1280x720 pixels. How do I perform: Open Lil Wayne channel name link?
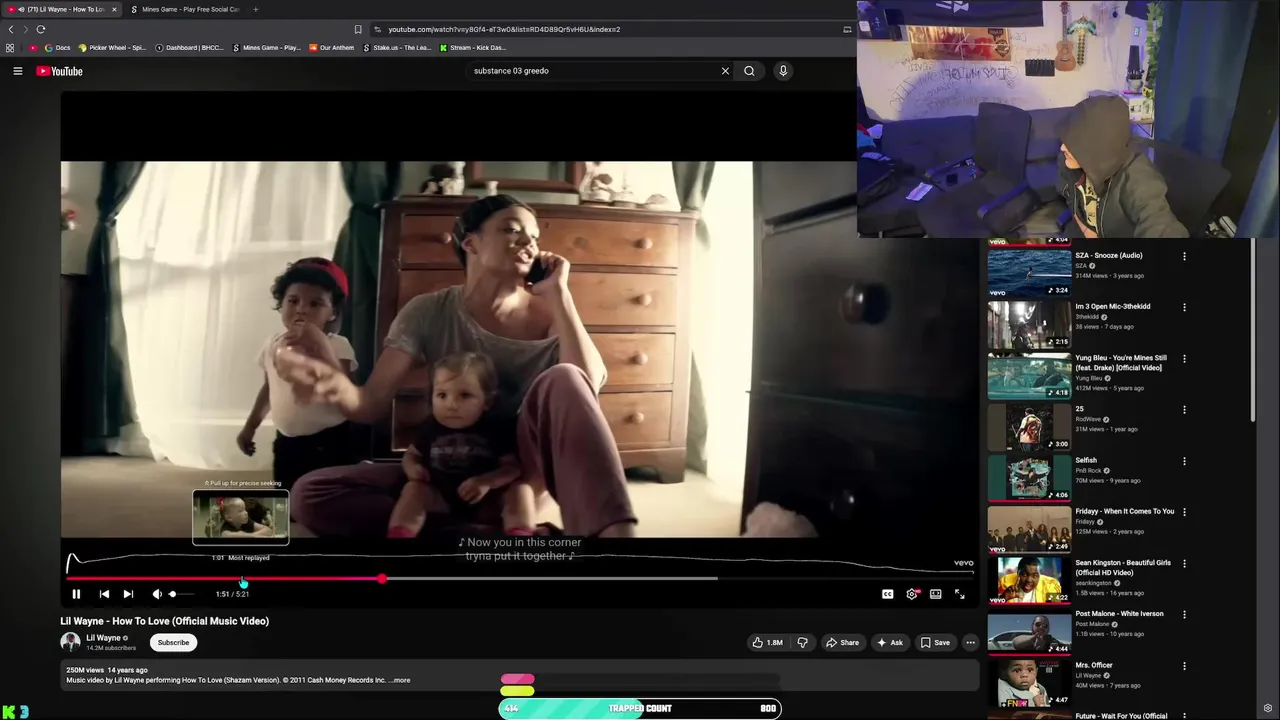tap(103, 638)
